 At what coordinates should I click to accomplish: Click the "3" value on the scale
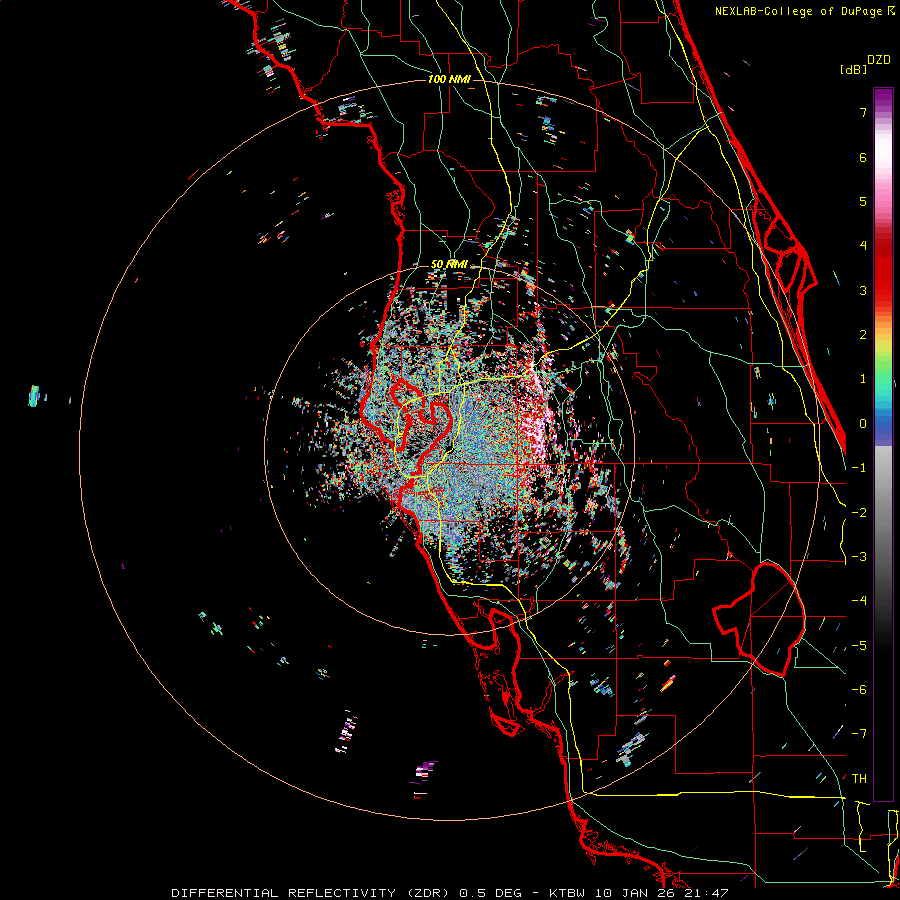(x=863, y=290)
